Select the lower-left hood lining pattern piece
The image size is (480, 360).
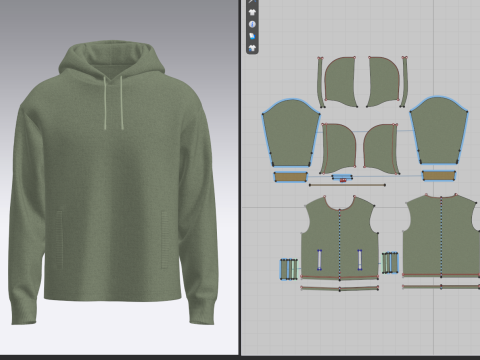338,148
